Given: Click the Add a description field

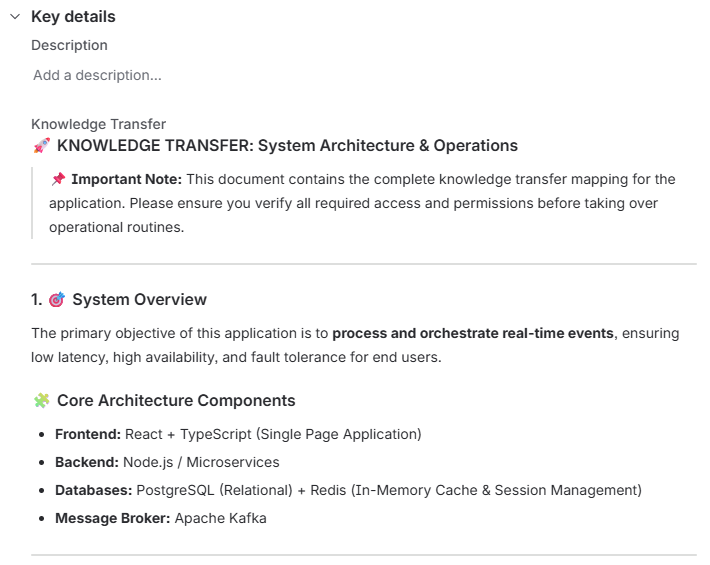Looking at the screenshot, I should click(x=97, y=75).
